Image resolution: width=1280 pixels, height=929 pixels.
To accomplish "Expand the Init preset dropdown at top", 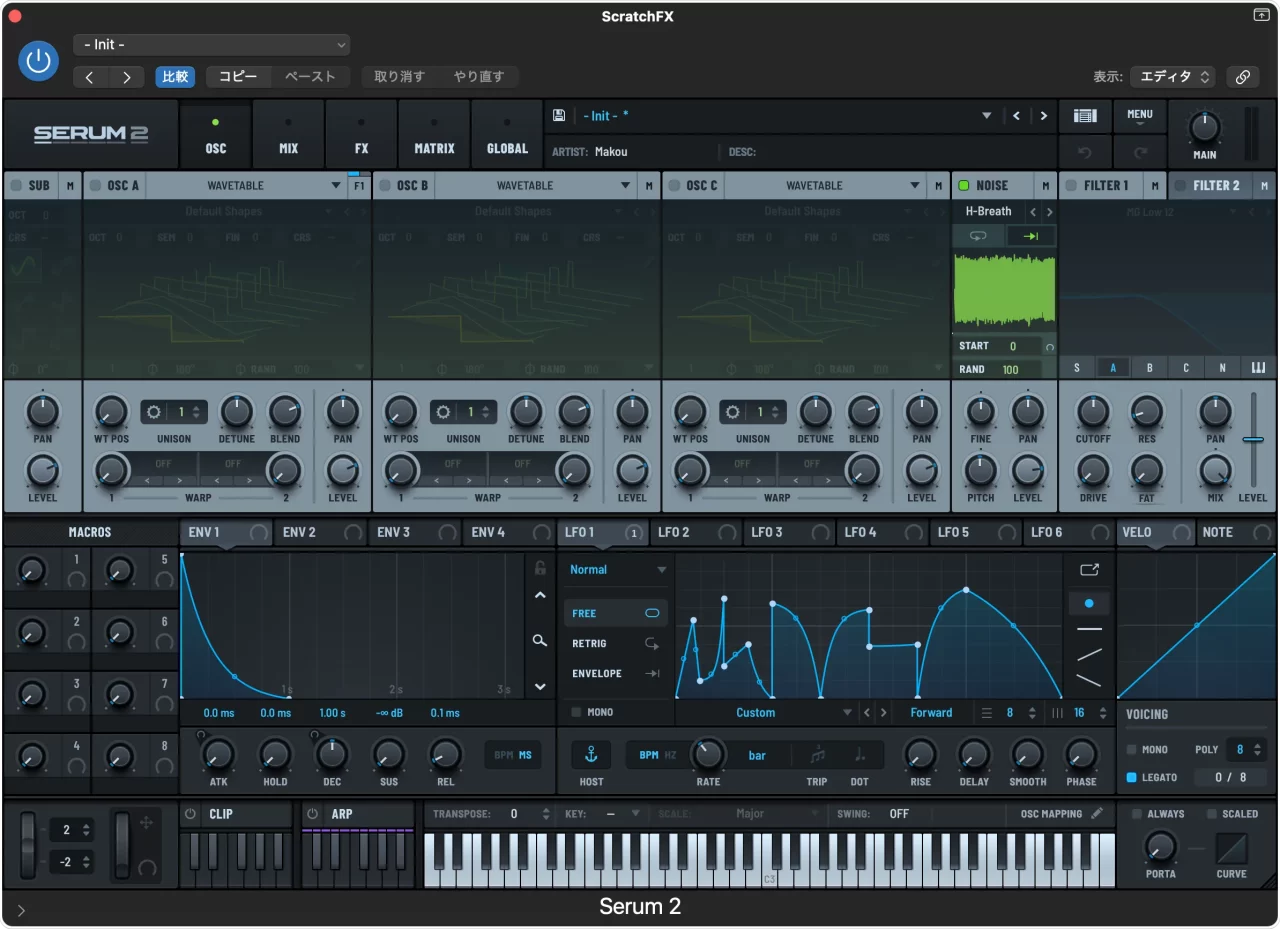I will click(211, 45).
